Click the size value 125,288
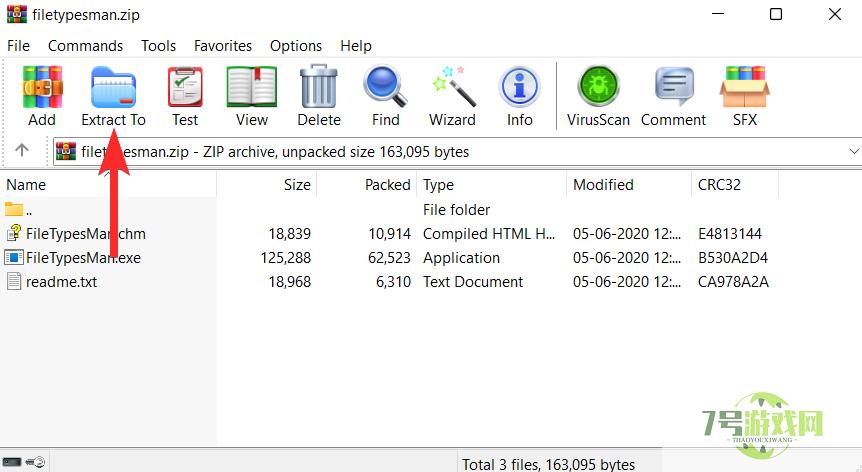The image size is (862, 472). click(x=286, y=258)
